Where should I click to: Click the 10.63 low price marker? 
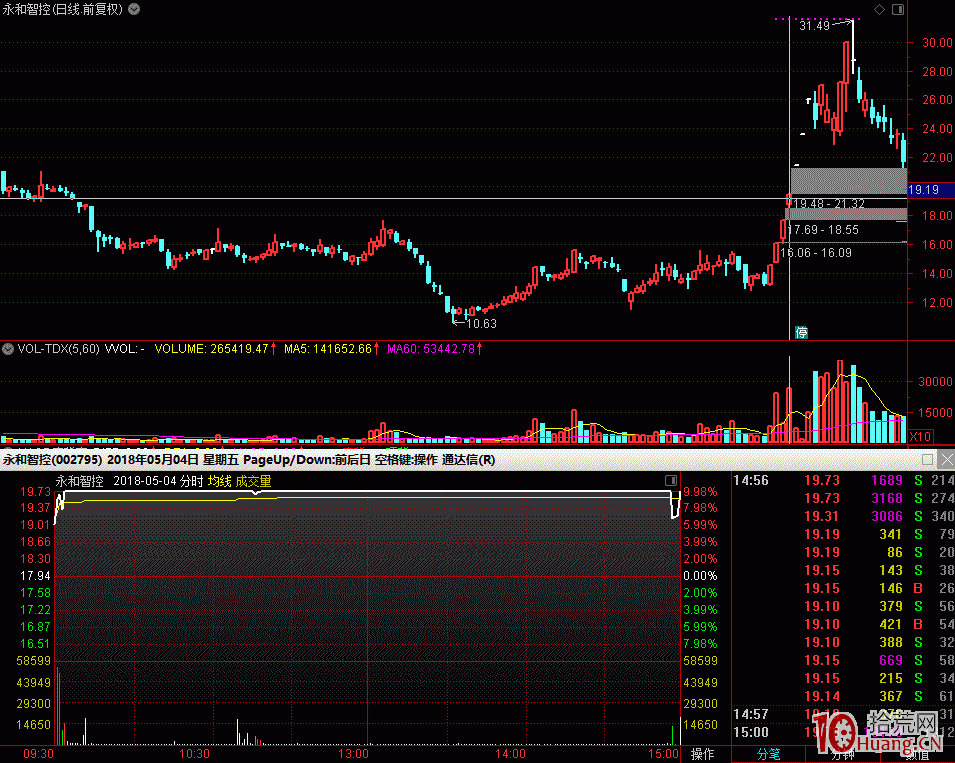pos(481,324)
